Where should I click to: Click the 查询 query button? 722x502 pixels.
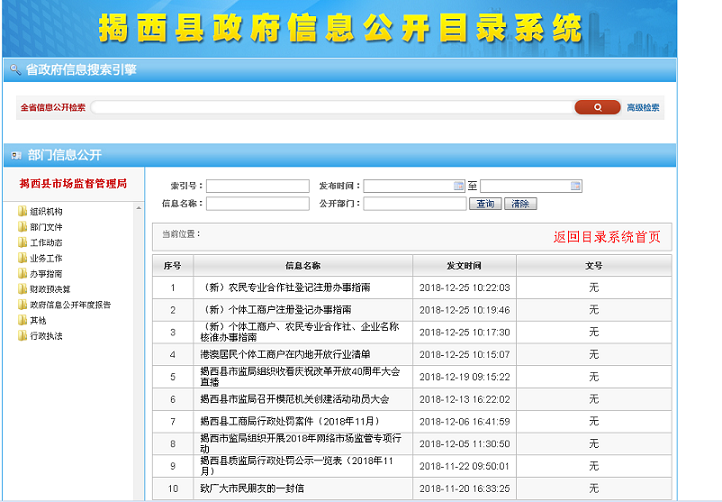[x=485, y=204]
